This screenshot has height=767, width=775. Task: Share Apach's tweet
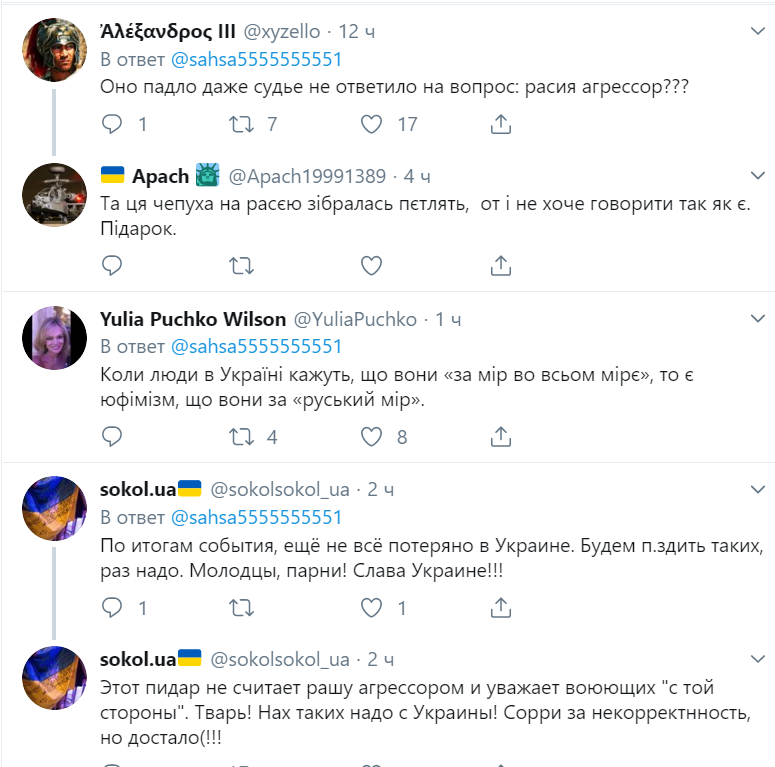(501, 265)
